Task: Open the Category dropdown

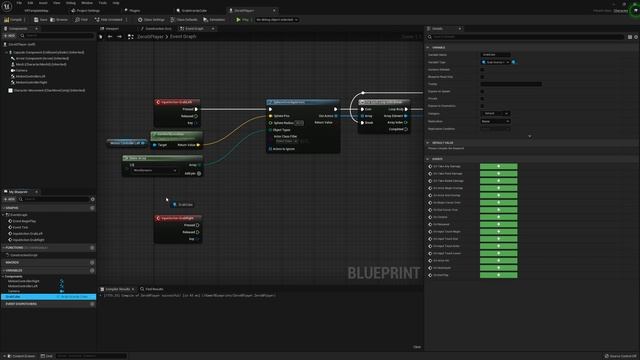Action: (496, 113)
